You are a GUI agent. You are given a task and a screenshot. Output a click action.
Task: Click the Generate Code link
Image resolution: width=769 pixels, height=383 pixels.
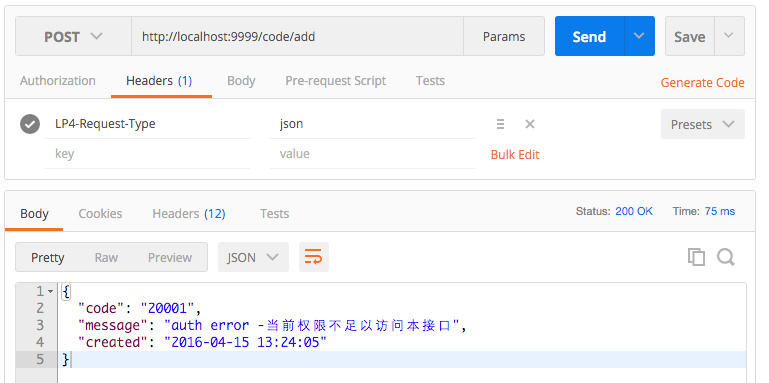point(702,82)
